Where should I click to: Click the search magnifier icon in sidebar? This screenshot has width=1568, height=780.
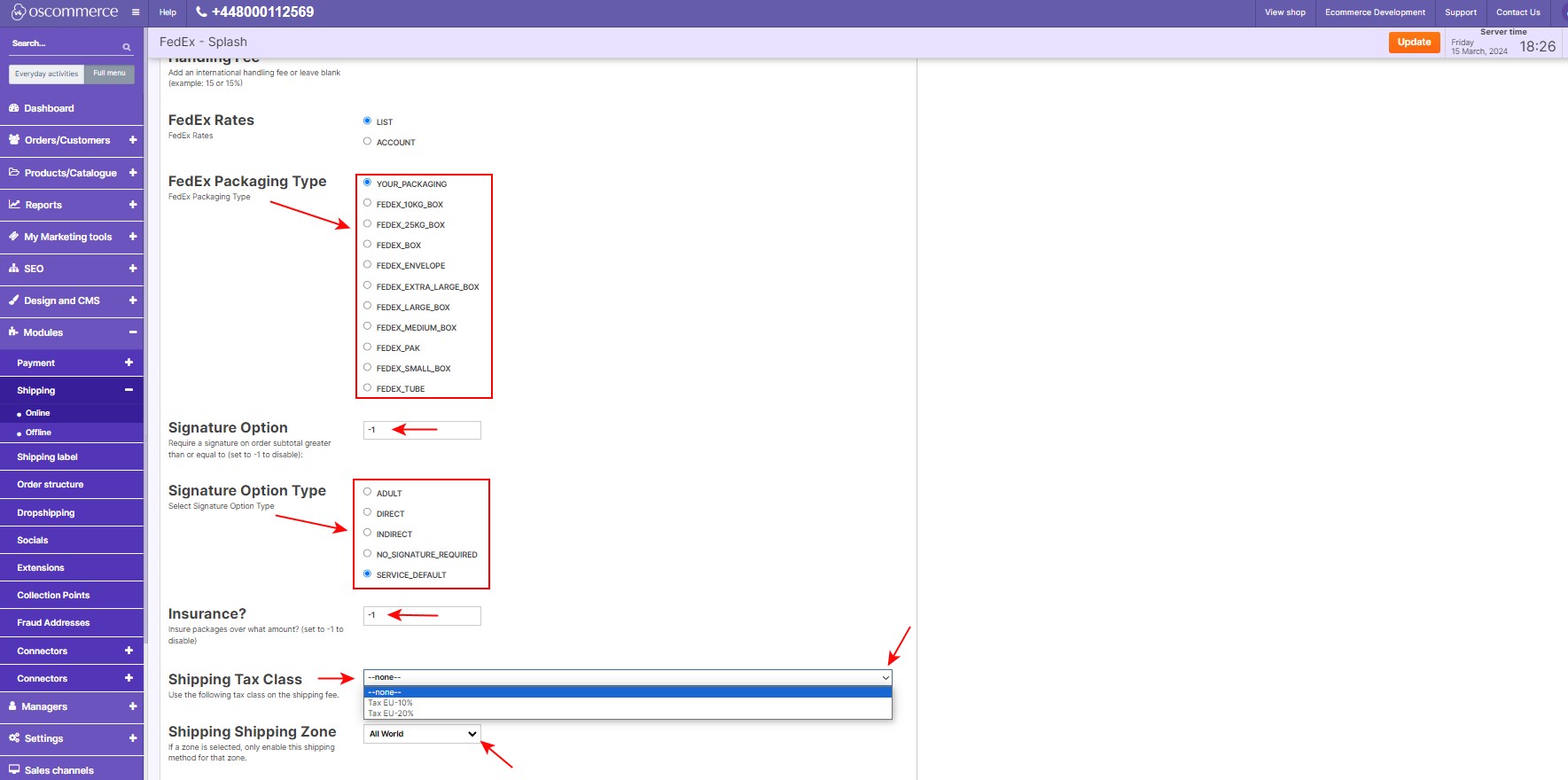pyautogui.click(x=127, y=47)
